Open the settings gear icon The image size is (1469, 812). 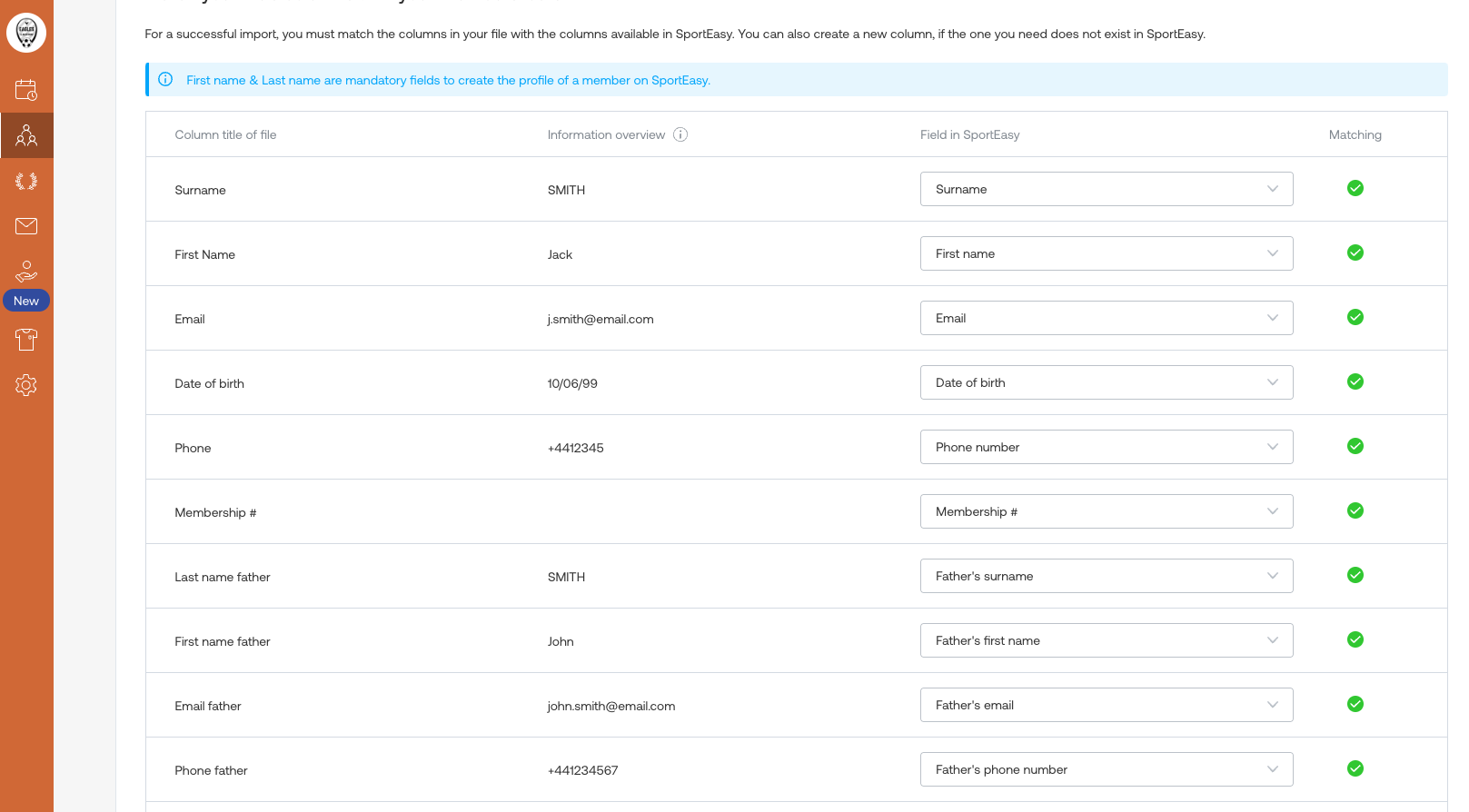26,385
